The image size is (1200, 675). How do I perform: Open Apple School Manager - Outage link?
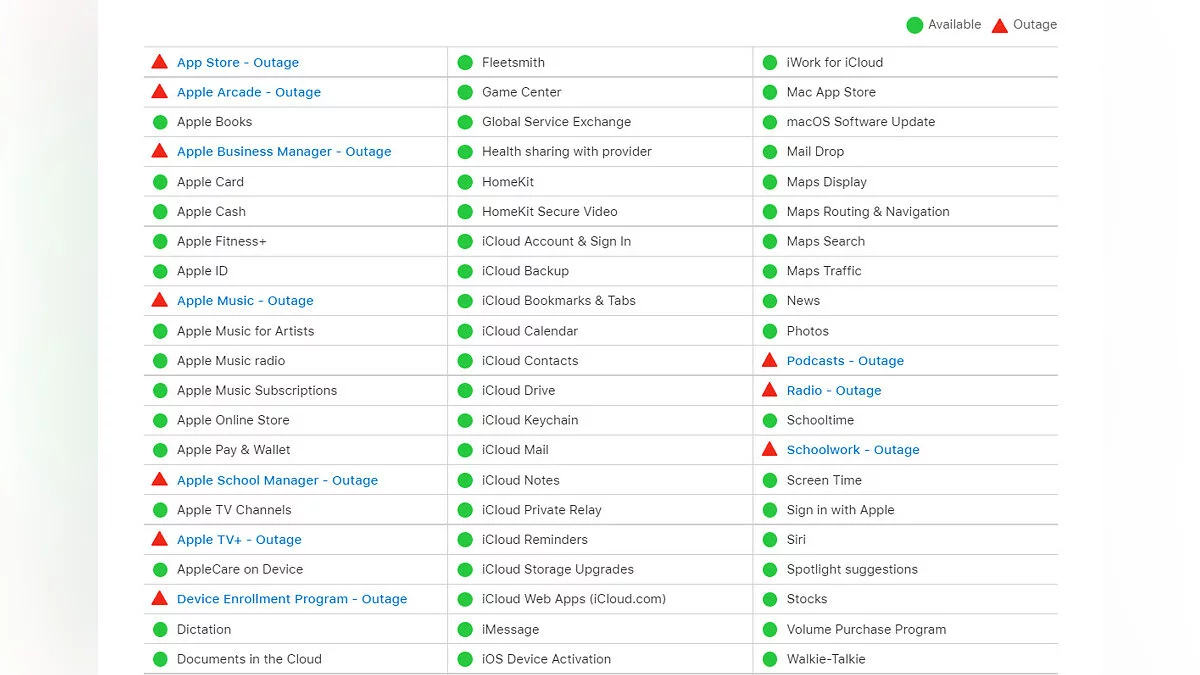[277, 480]
